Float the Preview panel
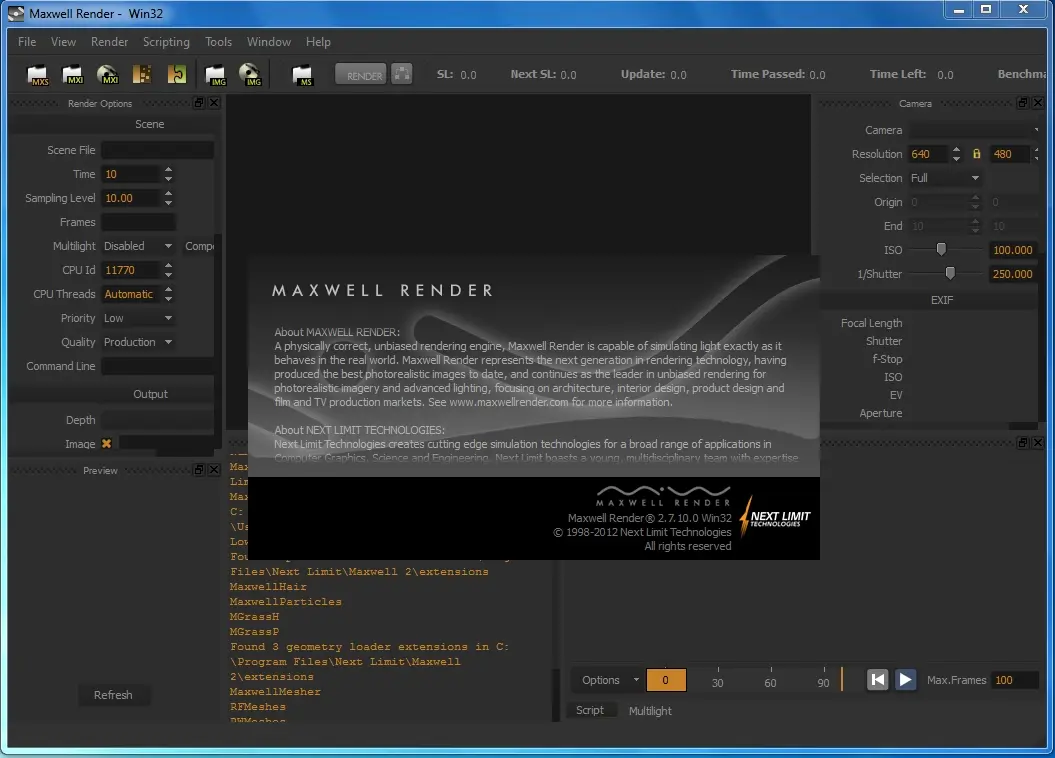The width and height of the screenshot is (1055, 758). (x=198, y=469)
